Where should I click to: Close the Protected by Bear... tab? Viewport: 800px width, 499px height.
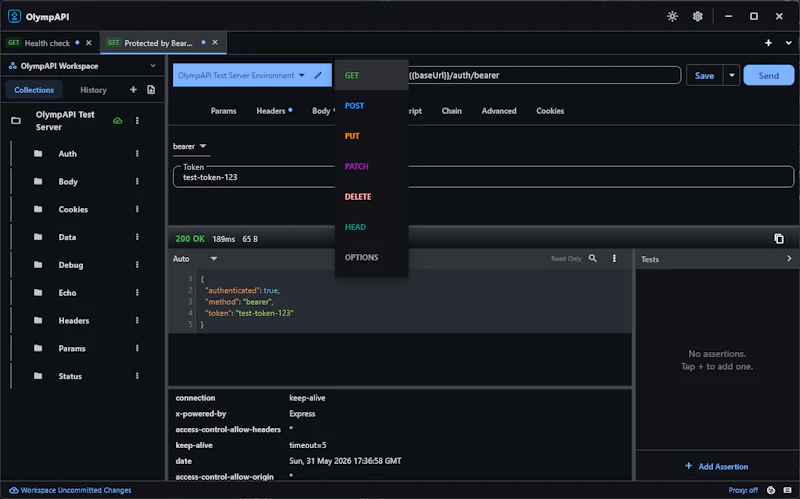[215, 42]
